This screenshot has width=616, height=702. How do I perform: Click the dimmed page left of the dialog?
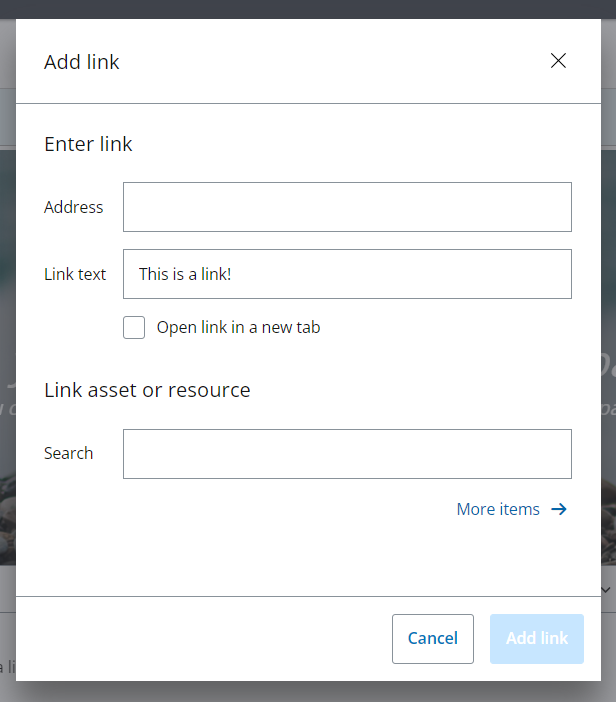click(7, 400)
